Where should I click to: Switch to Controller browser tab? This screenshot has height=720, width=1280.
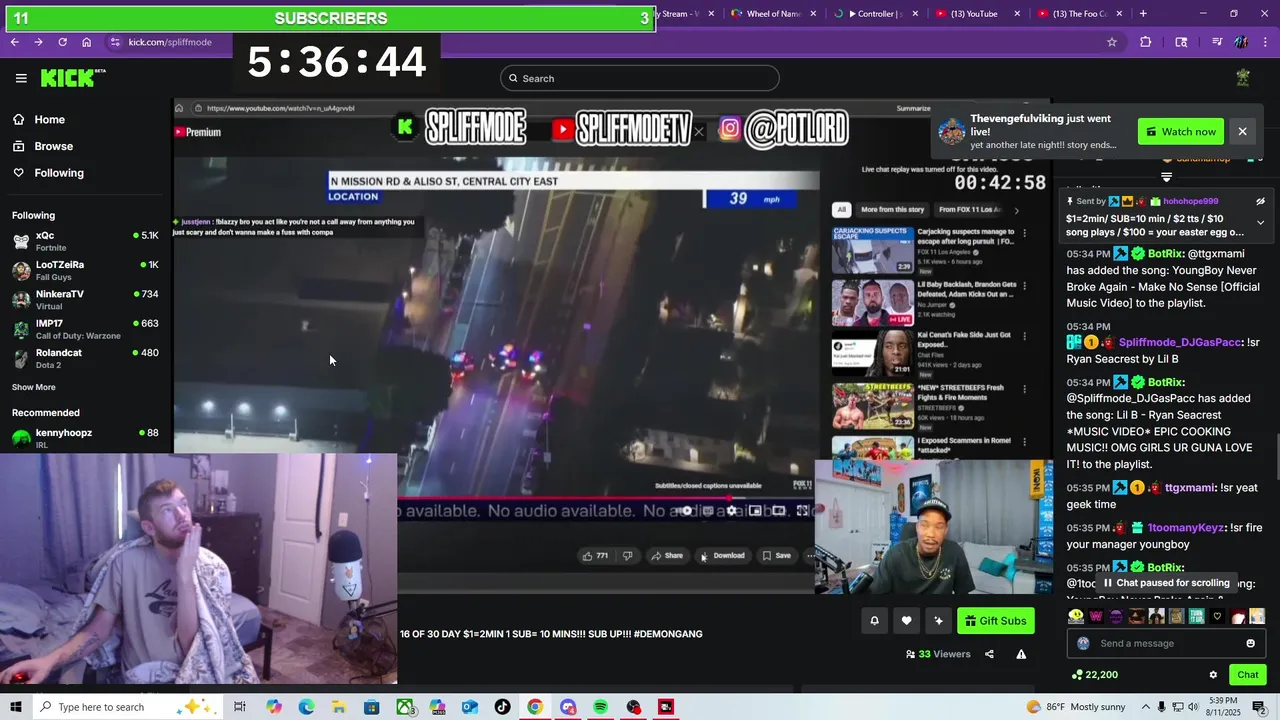tap(878, 14)
